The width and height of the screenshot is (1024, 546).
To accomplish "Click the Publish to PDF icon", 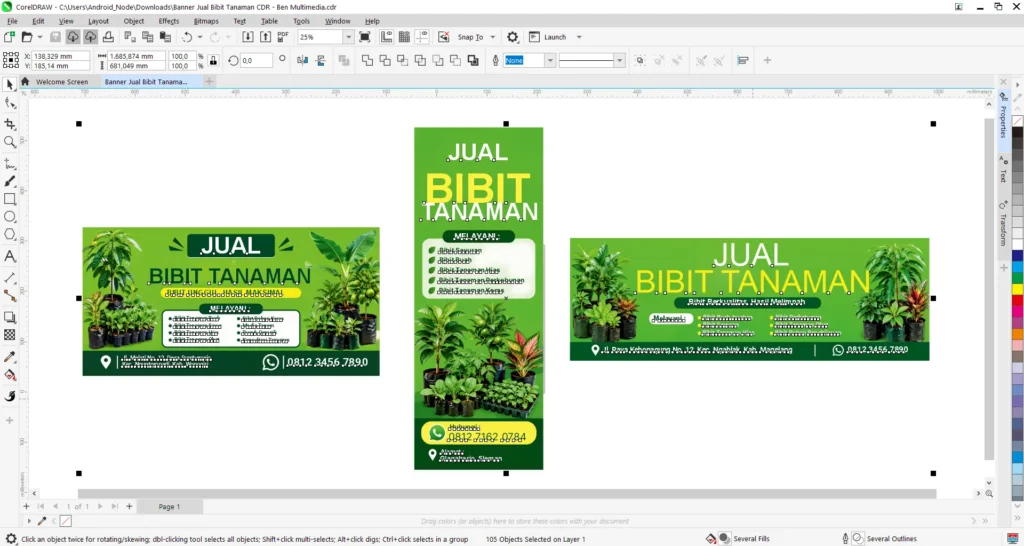I will click(x=283, y=37).
